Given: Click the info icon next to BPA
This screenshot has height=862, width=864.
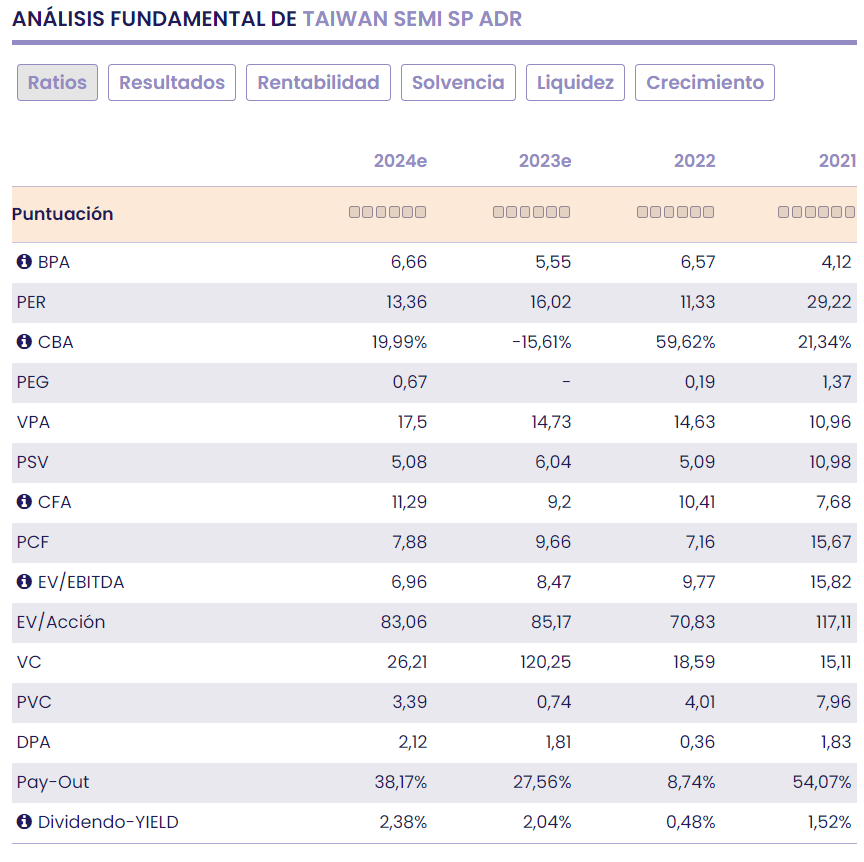Looking at the screenshot, I should 25,262.
